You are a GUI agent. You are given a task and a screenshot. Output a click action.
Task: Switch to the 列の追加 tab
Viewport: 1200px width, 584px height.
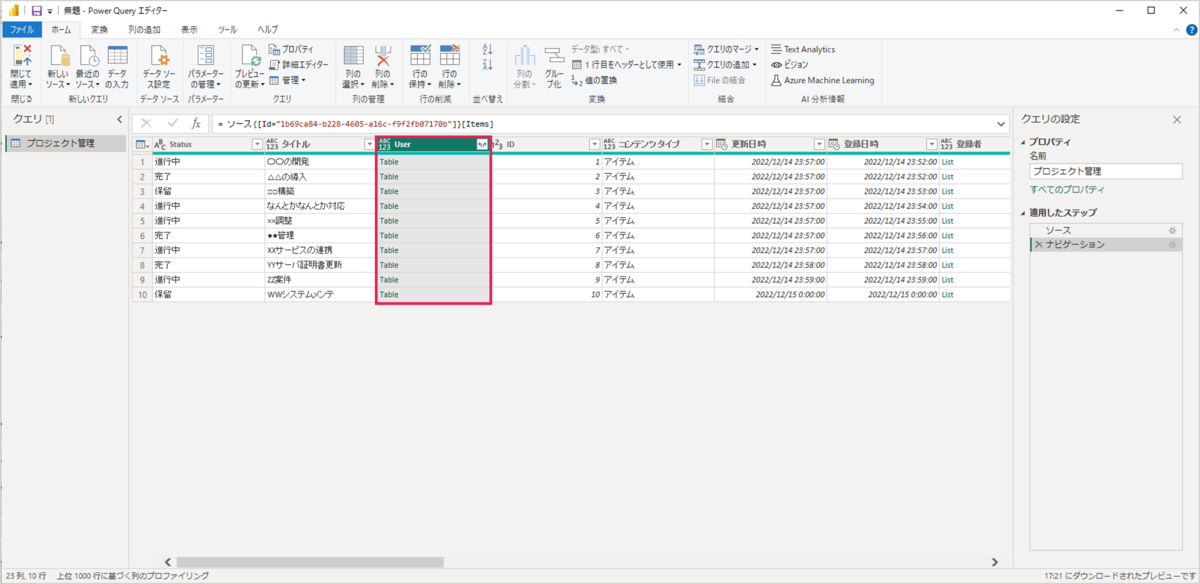tap(144, 30)
